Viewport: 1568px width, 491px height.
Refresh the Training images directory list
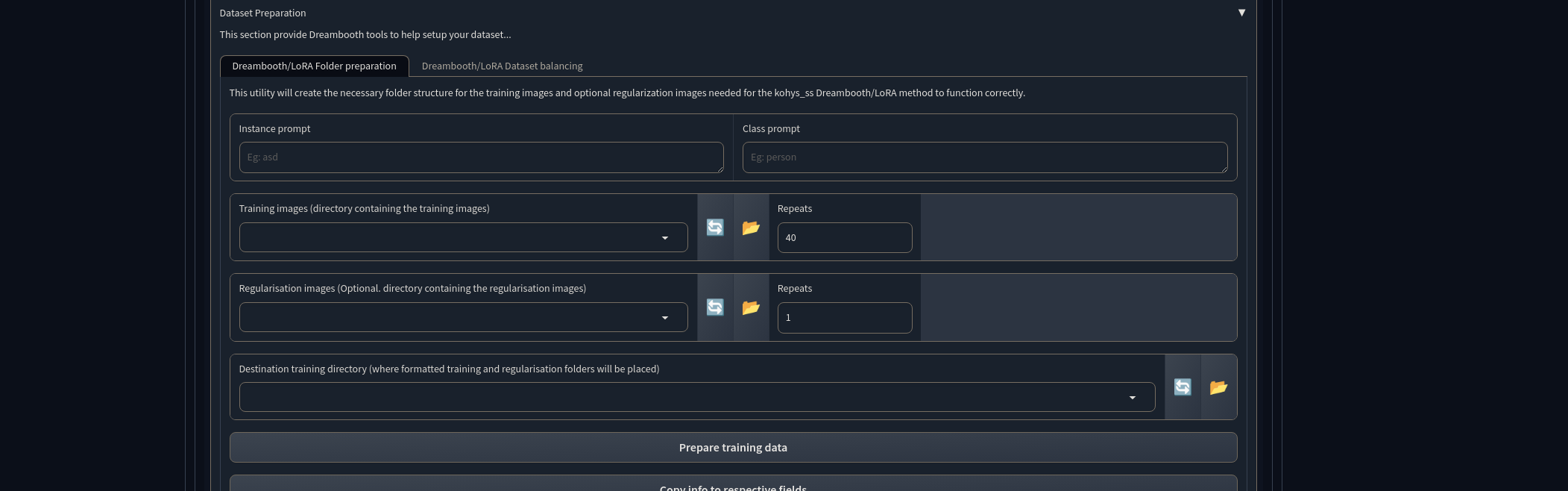pyautogui.click(x=715, y=228)
